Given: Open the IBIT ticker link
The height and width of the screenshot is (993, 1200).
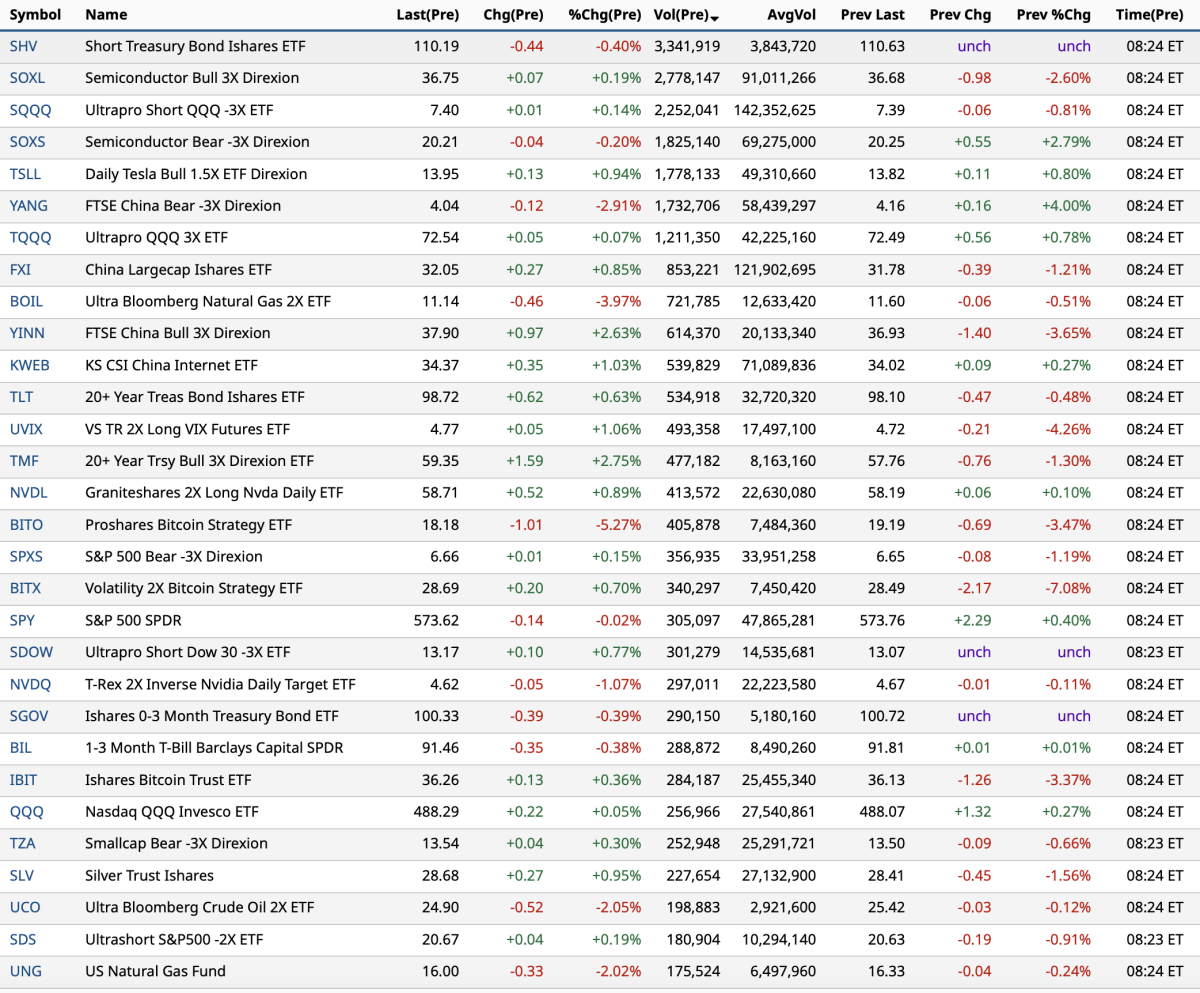Looking at the screenshot, I should pos(24,780).
